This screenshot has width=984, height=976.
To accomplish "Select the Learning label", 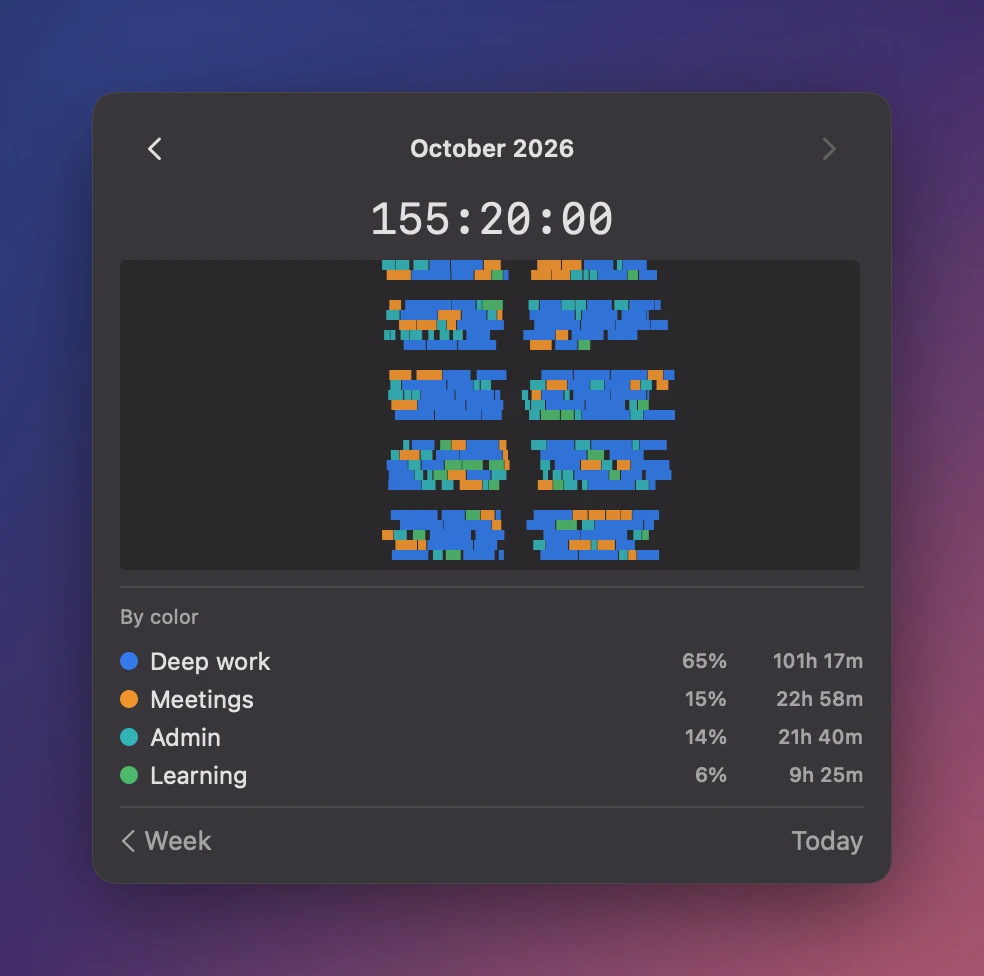I will point(199,776).
